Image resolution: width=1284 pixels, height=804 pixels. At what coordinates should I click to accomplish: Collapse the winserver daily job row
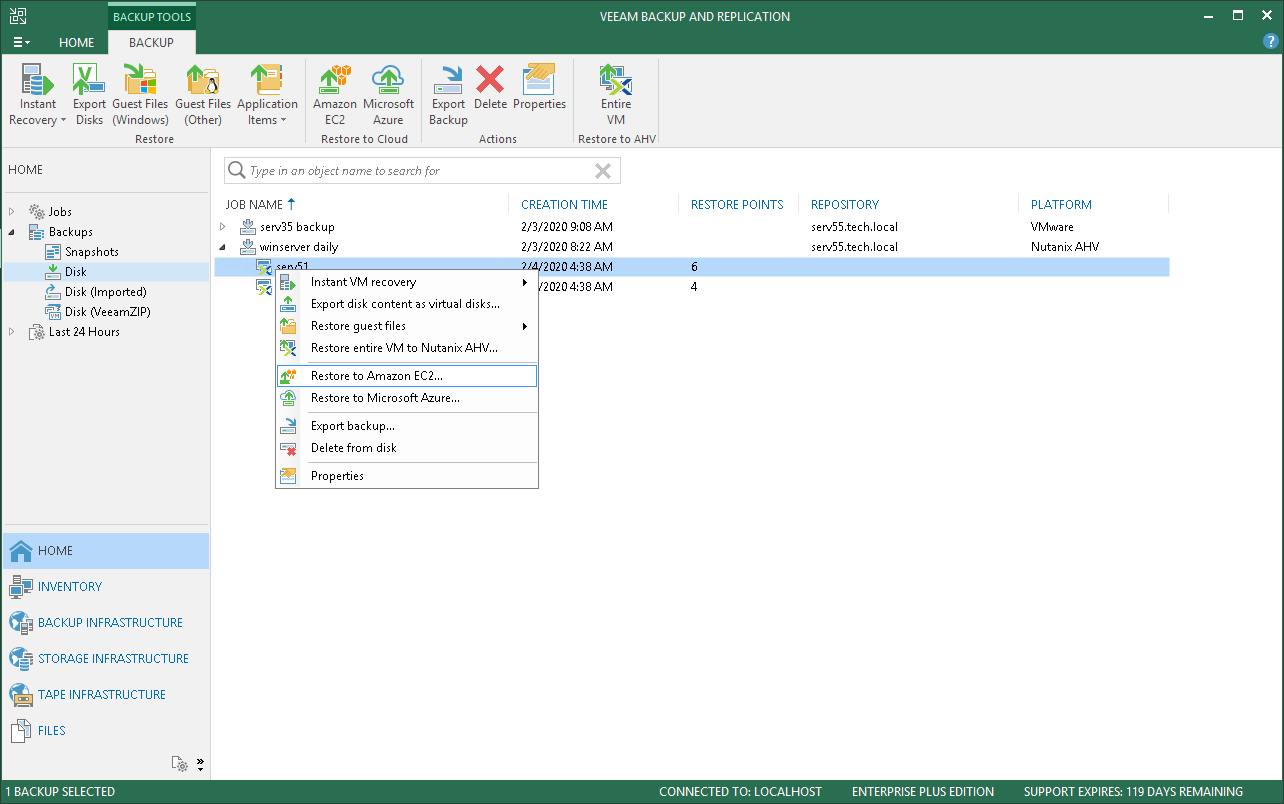pyautogui.click(x=223, y=247)
